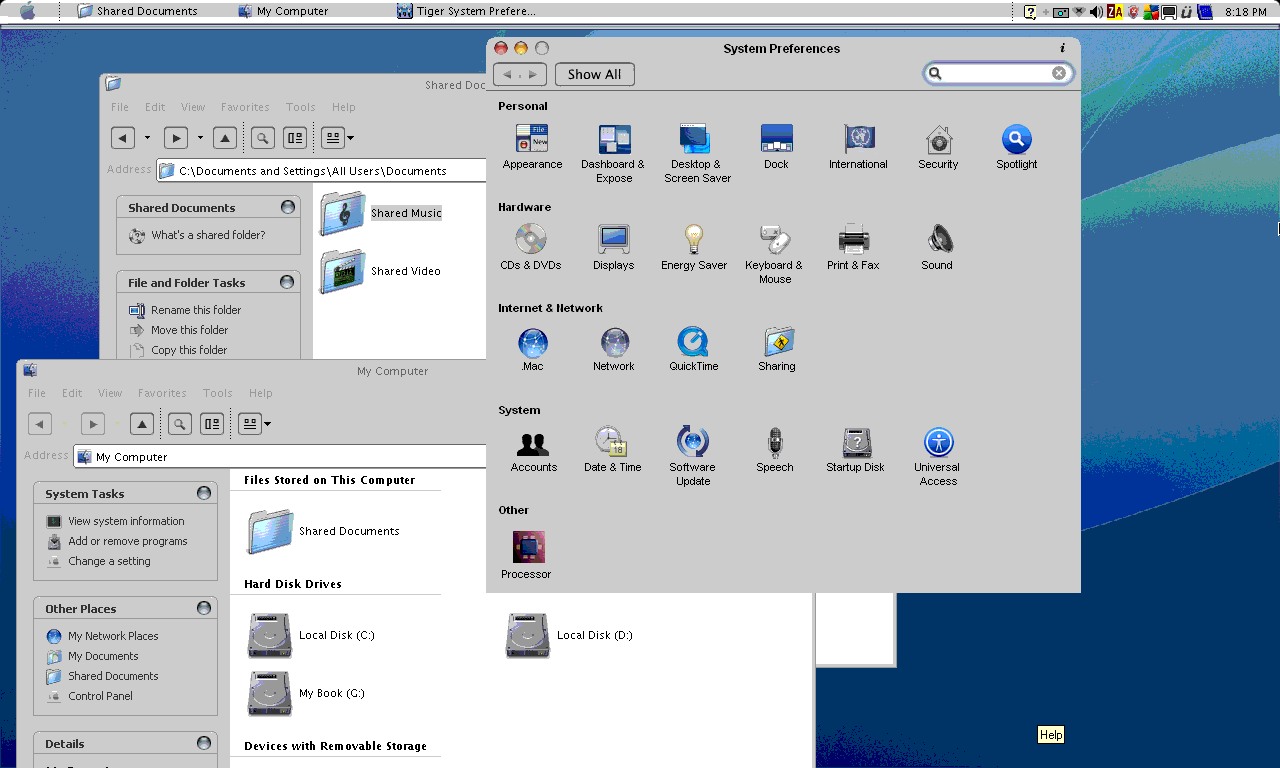The height and width of the screenshot is (768, 1280).
Task: Open Displays preferences
Action: pos(613,248)
